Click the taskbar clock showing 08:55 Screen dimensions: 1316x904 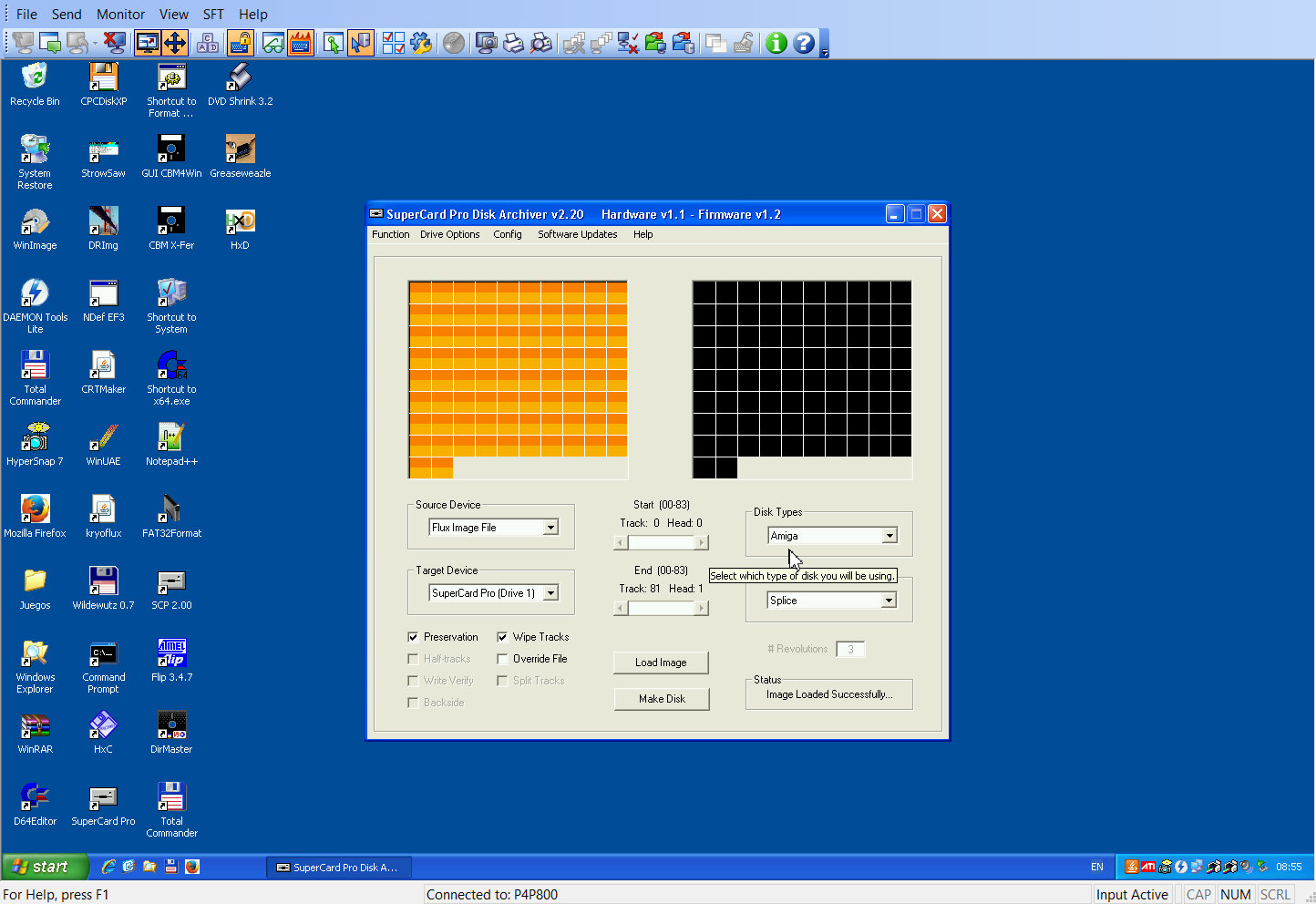pos(1289,867)
